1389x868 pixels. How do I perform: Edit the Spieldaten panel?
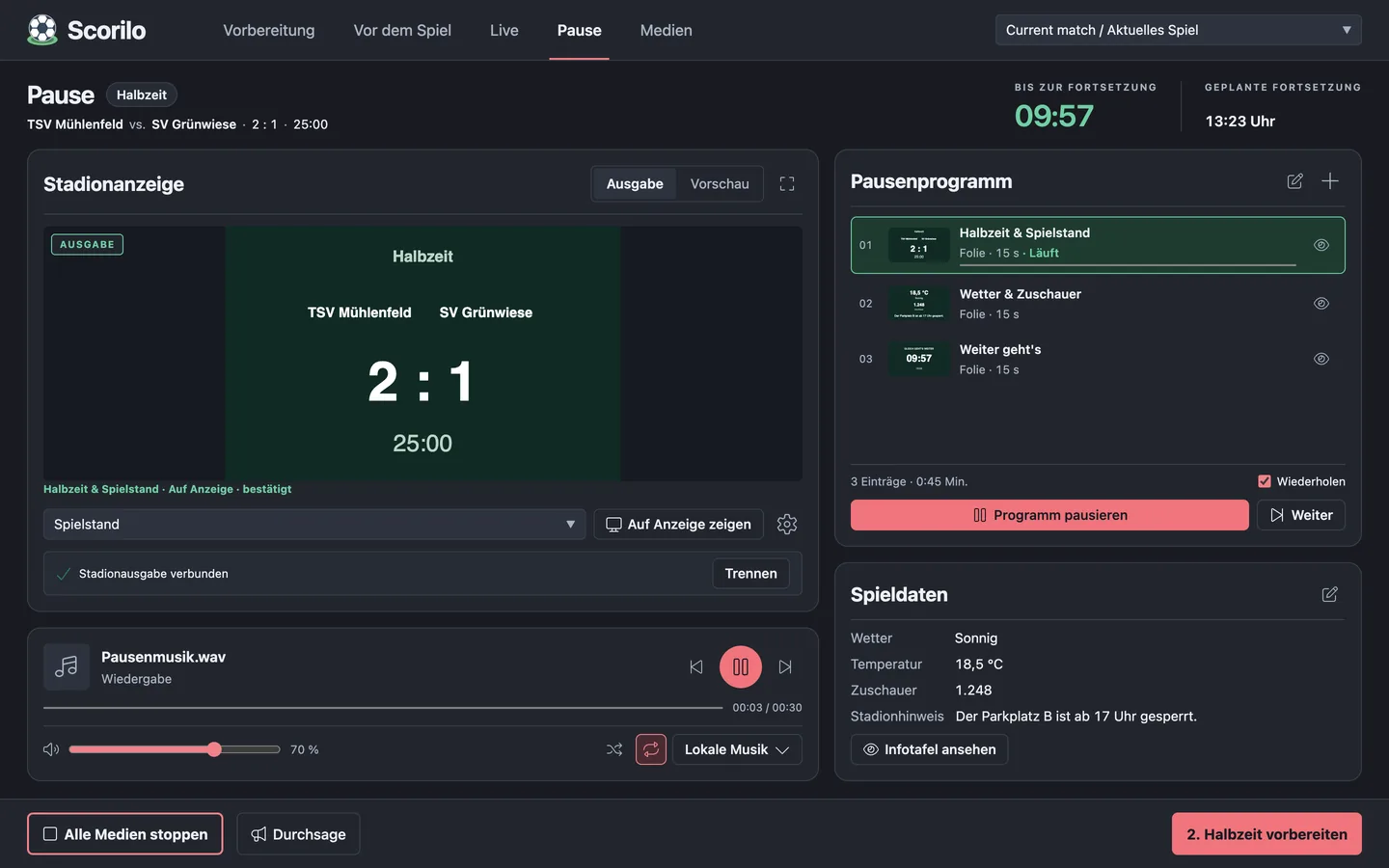pyautogui.click(x=1330, y=594)
